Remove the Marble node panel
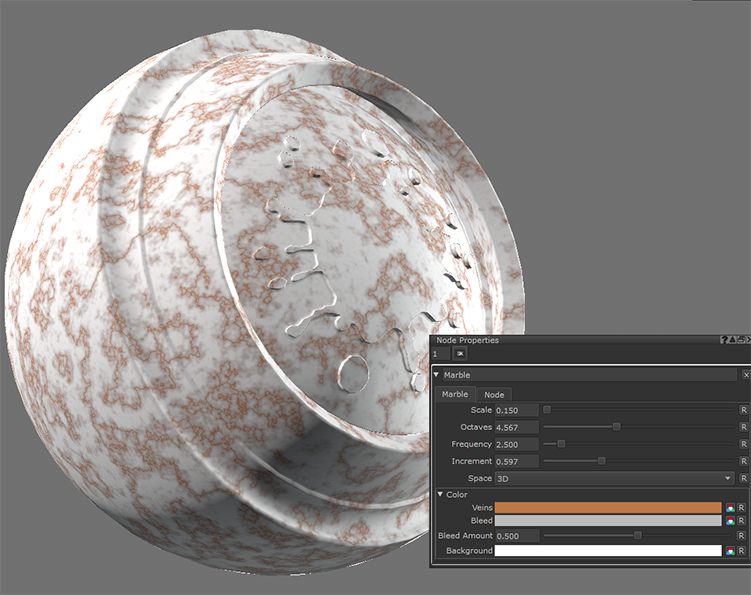 coord(745,375)
